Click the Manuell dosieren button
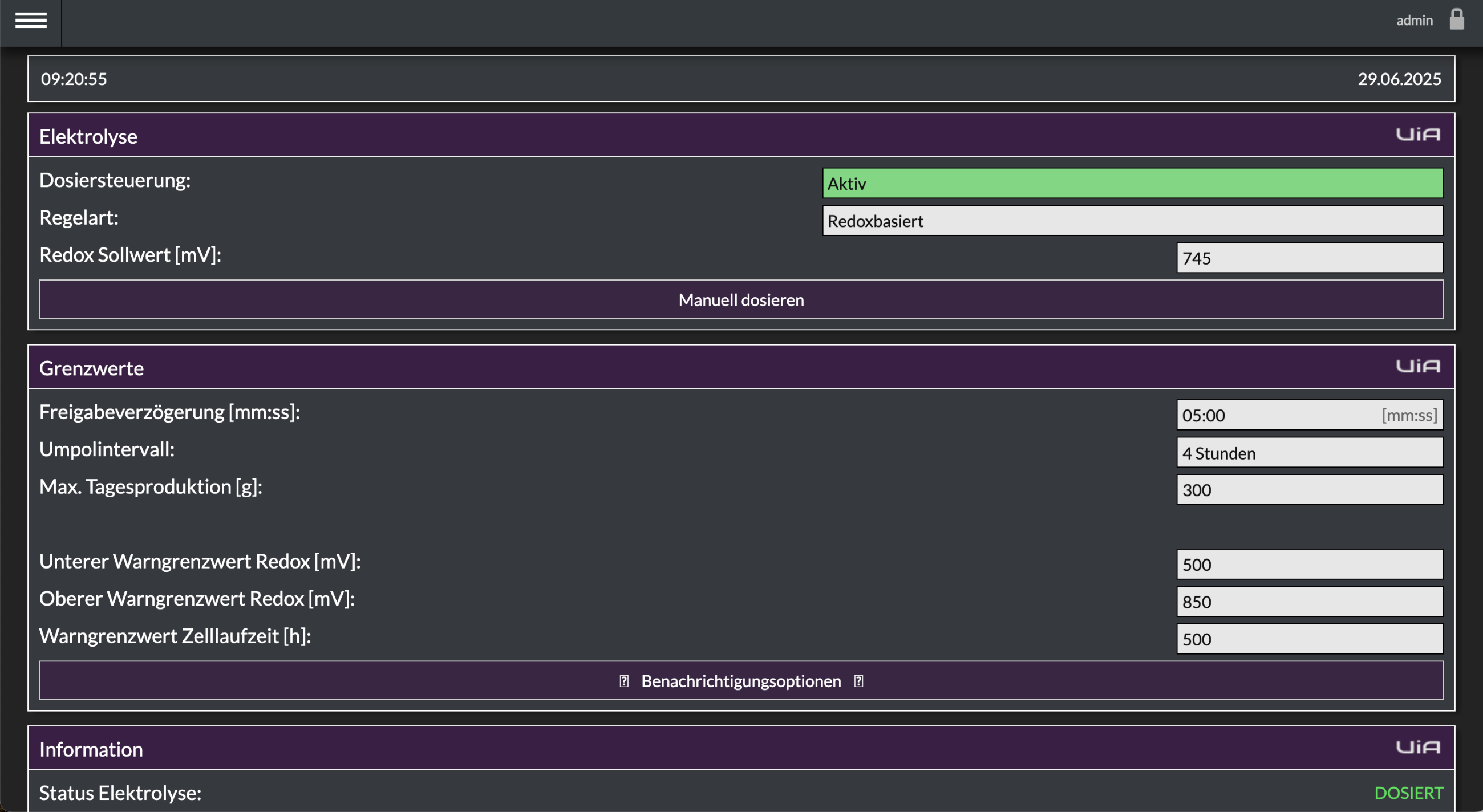The image size is (1483, 812). 741,300
